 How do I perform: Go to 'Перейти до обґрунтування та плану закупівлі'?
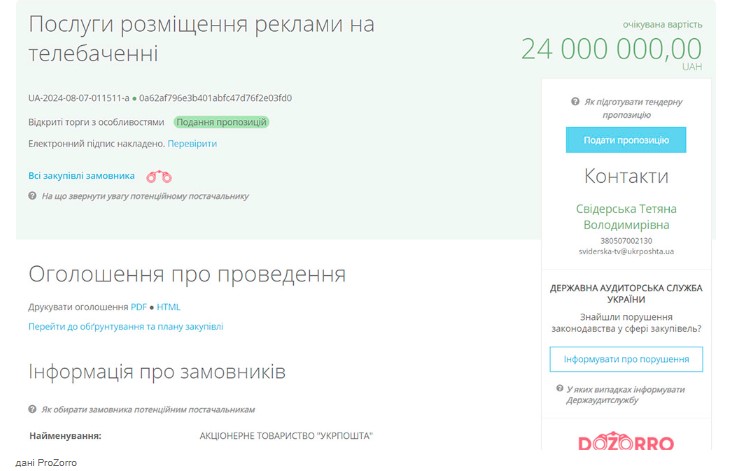126,326
